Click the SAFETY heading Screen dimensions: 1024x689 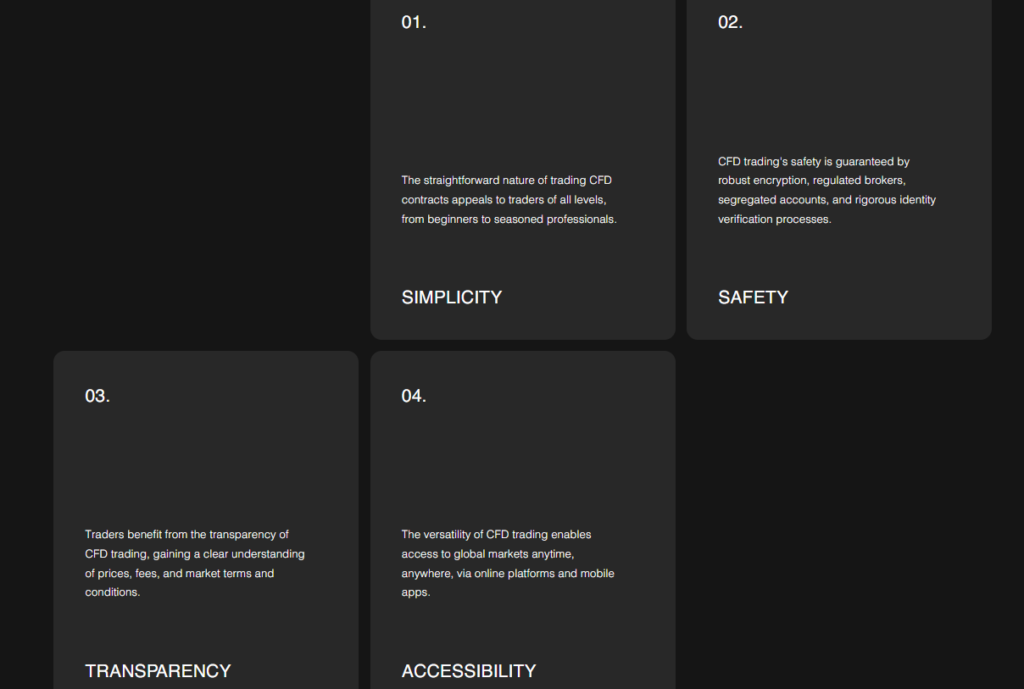pos(753,297)
